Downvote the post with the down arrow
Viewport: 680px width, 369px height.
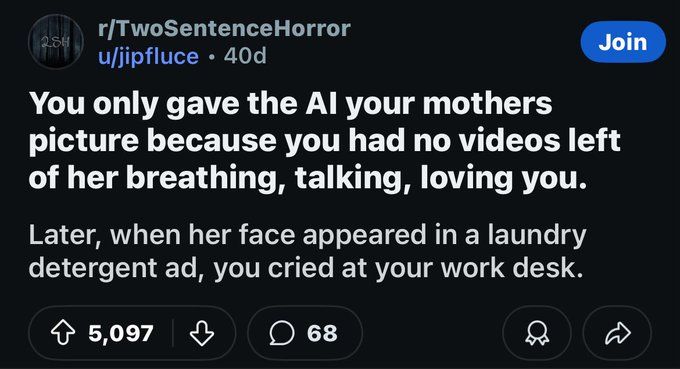202,333
